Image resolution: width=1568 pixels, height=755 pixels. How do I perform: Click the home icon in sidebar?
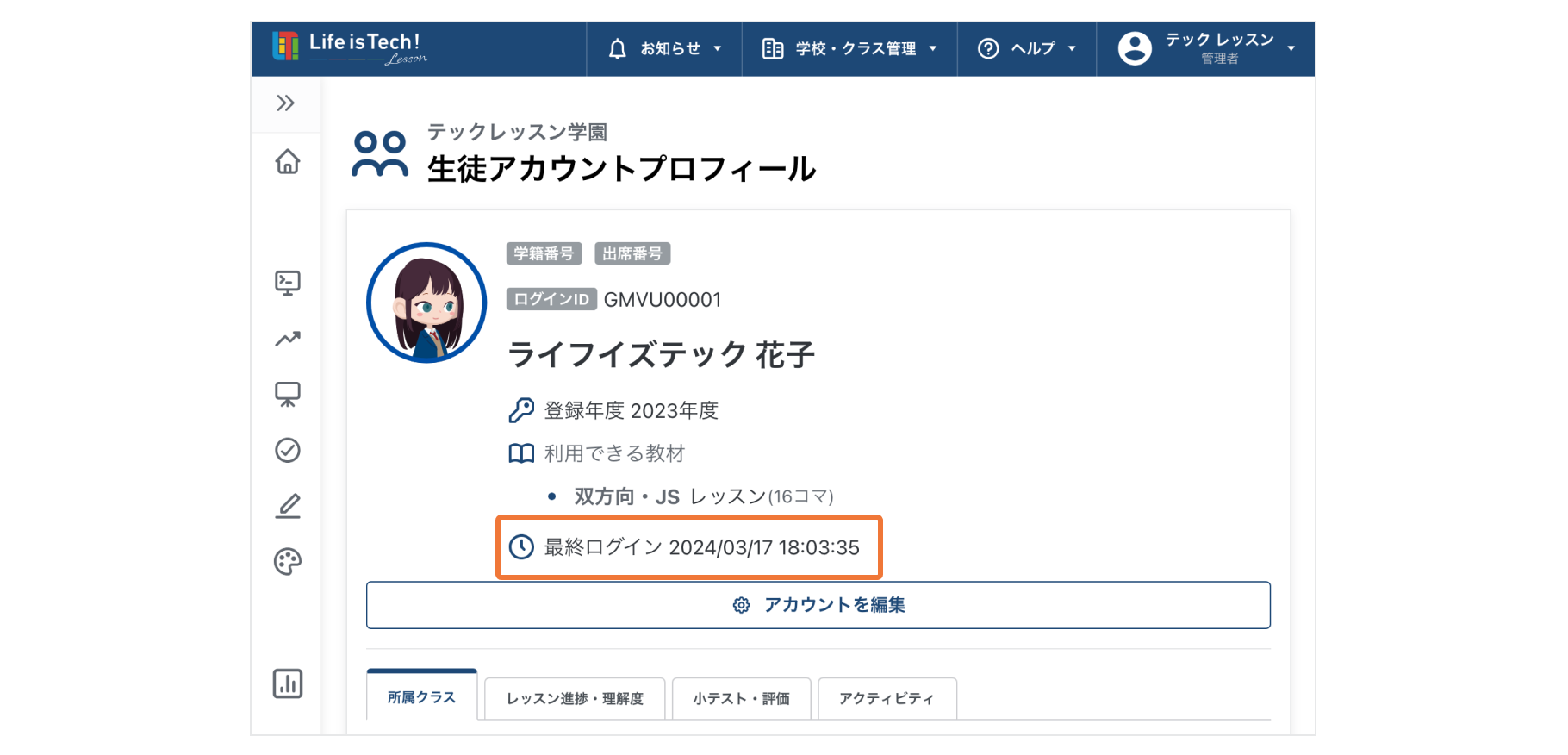pyautogui.click(x=287, y=162)
